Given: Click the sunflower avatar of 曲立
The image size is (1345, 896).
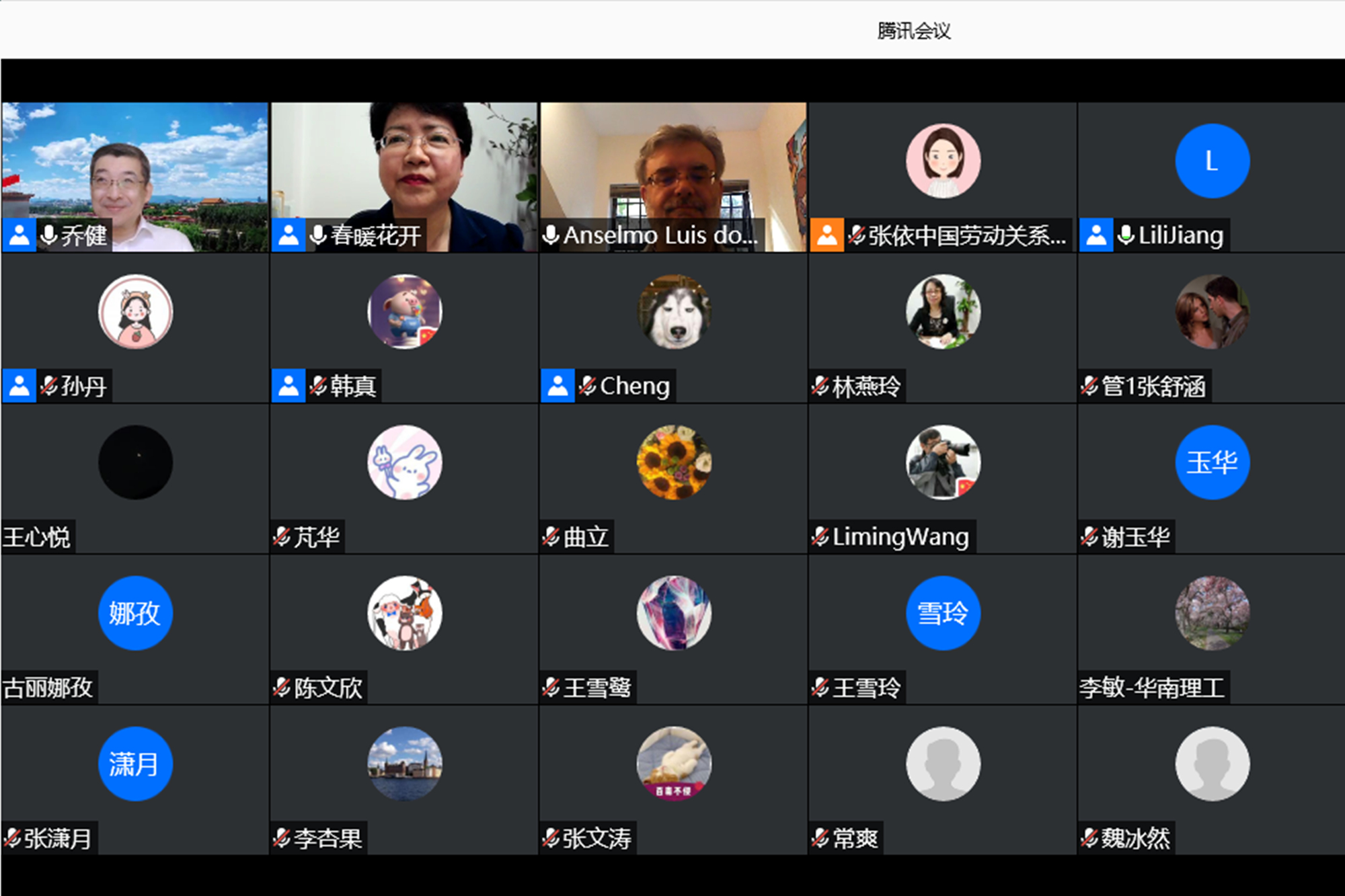Looking at the screenshot, I should [674, 462].
